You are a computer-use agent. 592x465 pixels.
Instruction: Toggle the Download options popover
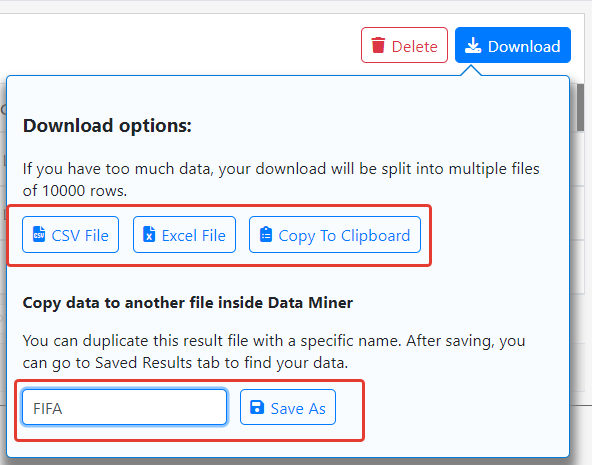[513, 45]
